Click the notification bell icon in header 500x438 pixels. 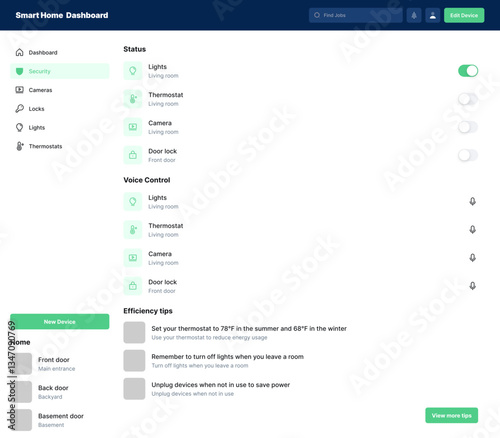(414, 15)
